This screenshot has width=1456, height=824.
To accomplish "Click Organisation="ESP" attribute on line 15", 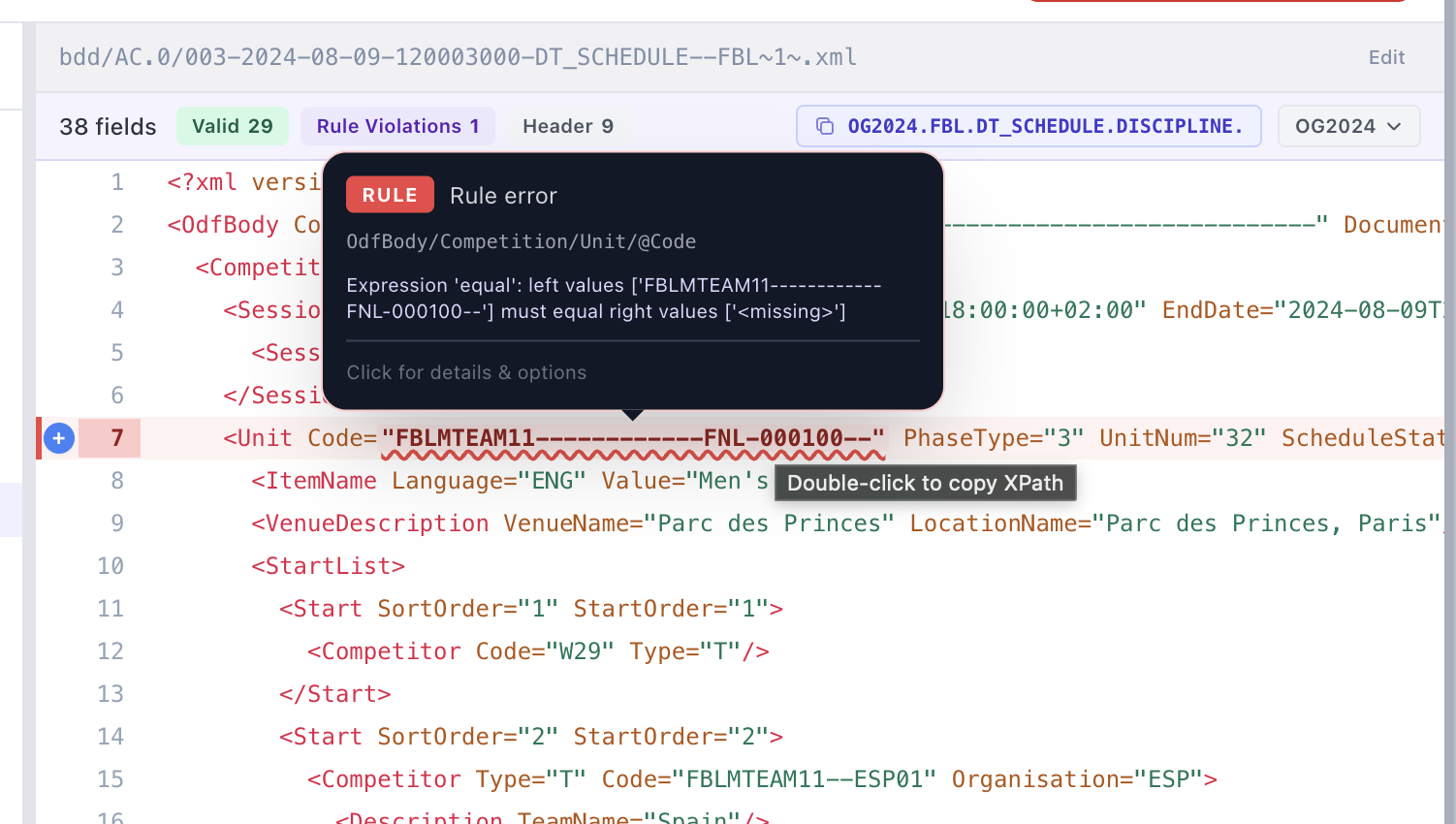I will [x=1077, y=779].
